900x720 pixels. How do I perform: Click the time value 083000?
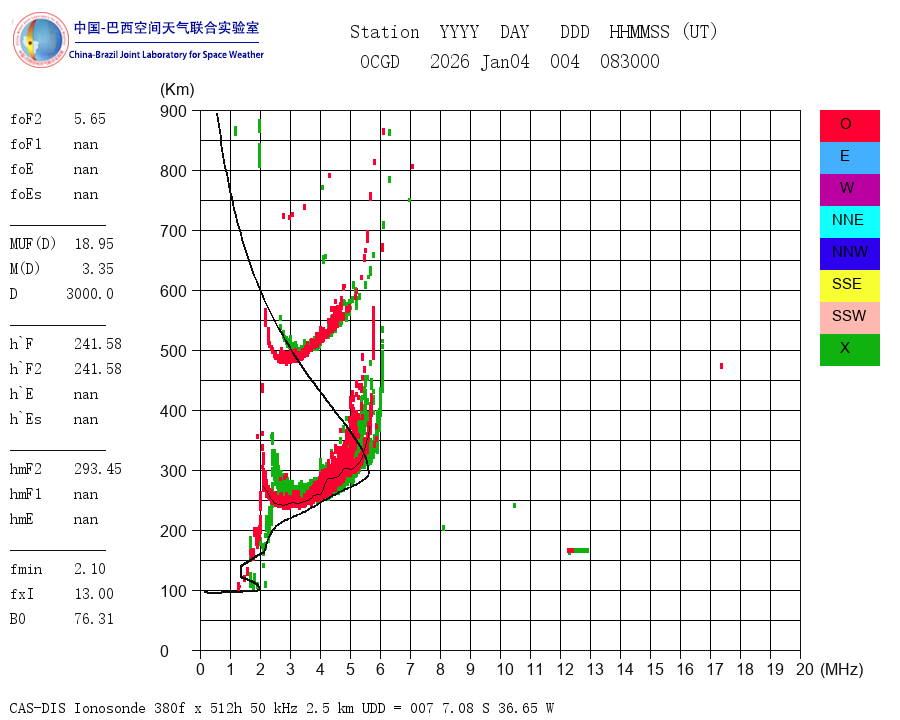pos(630,62)
